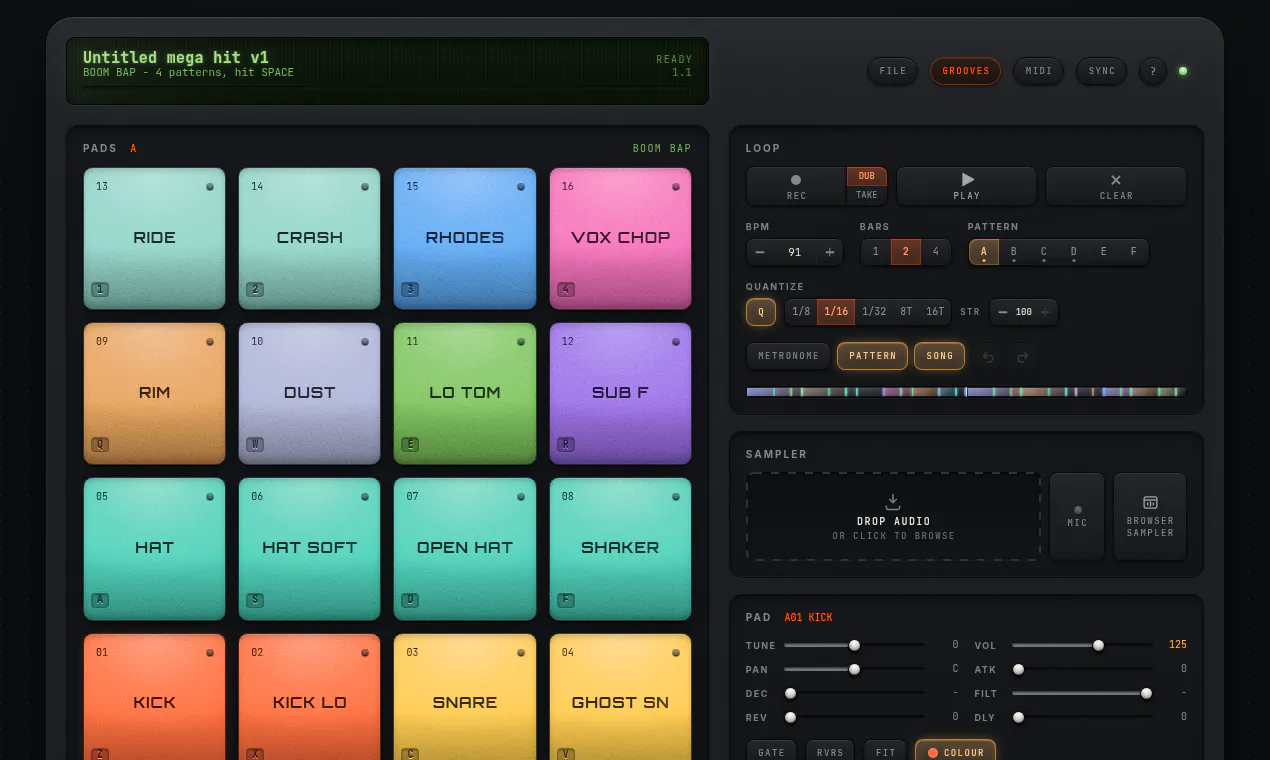Enable PATTERN playback mode
This screenshot has height=760, width=1270.
tap(873, 356)
